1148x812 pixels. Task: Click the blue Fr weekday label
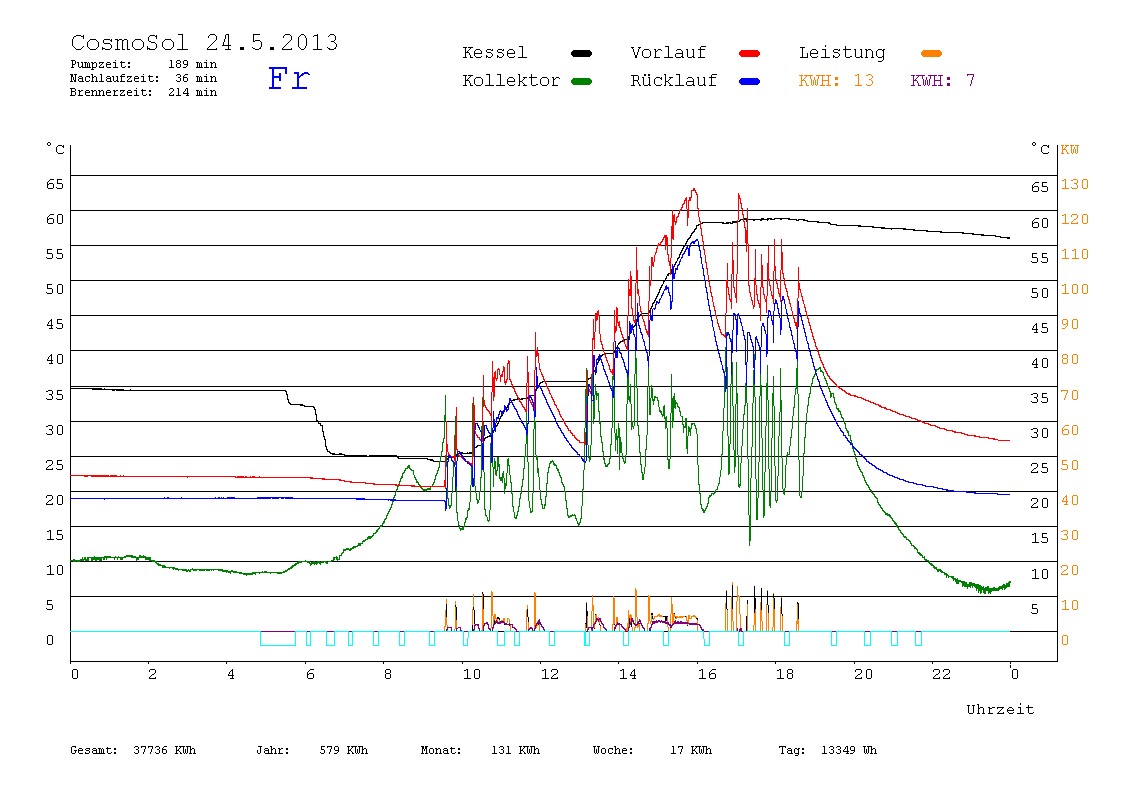(288, 78)
